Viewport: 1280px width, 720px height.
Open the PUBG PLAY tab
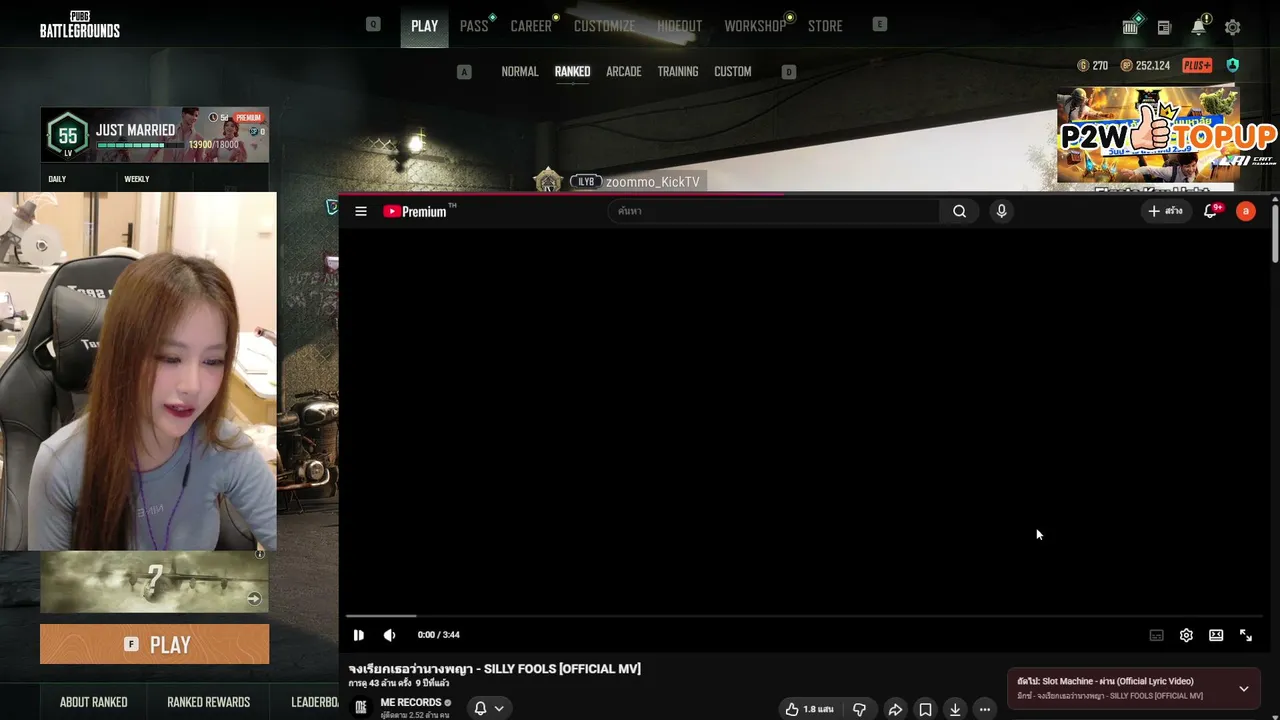424,26
